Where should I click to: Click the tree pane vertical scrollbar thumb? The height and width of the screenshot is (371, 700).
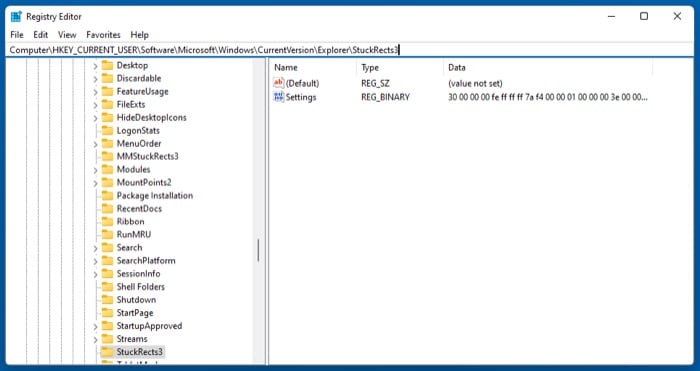258,250
